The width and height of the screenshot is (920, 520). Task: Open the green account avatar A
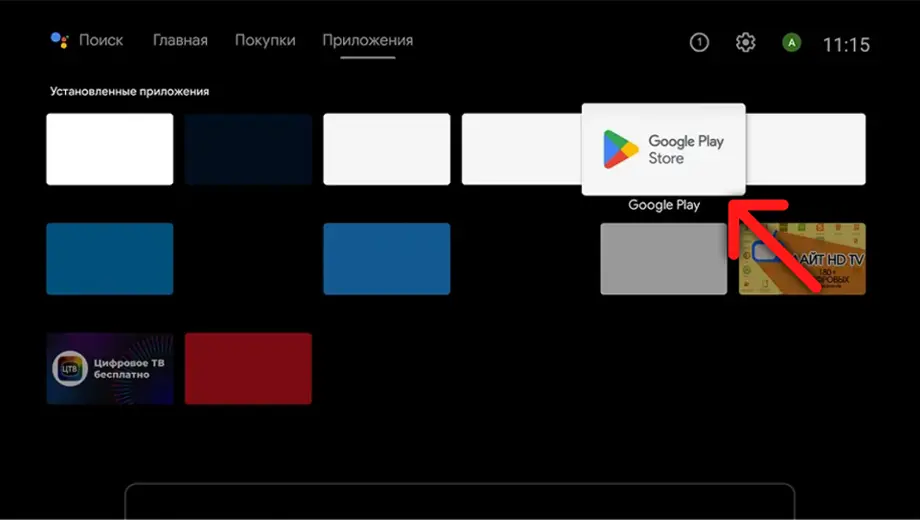coord(792,42)
